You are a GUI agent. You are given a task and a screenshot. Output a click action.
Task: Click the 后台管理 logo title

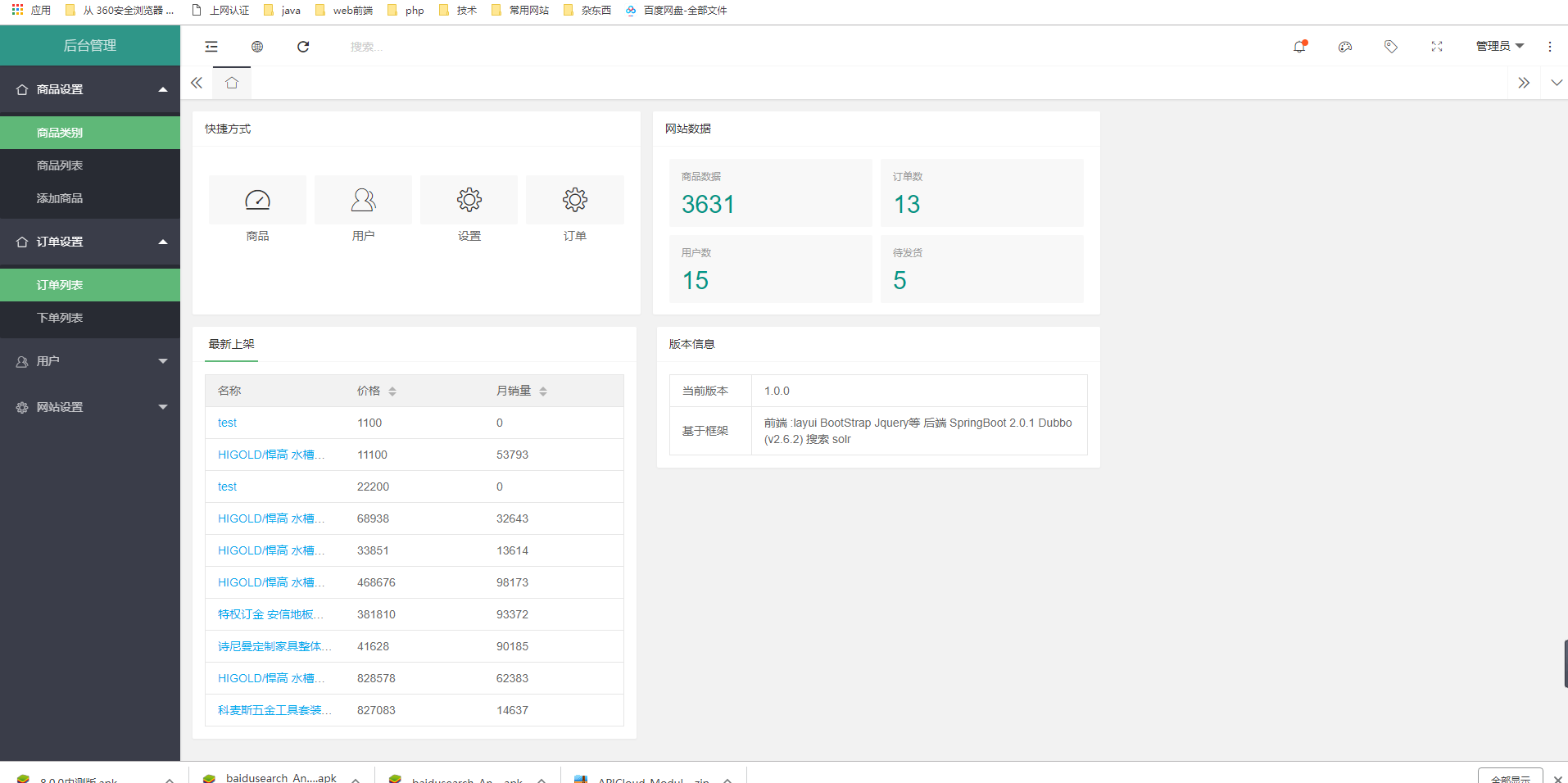90,46
